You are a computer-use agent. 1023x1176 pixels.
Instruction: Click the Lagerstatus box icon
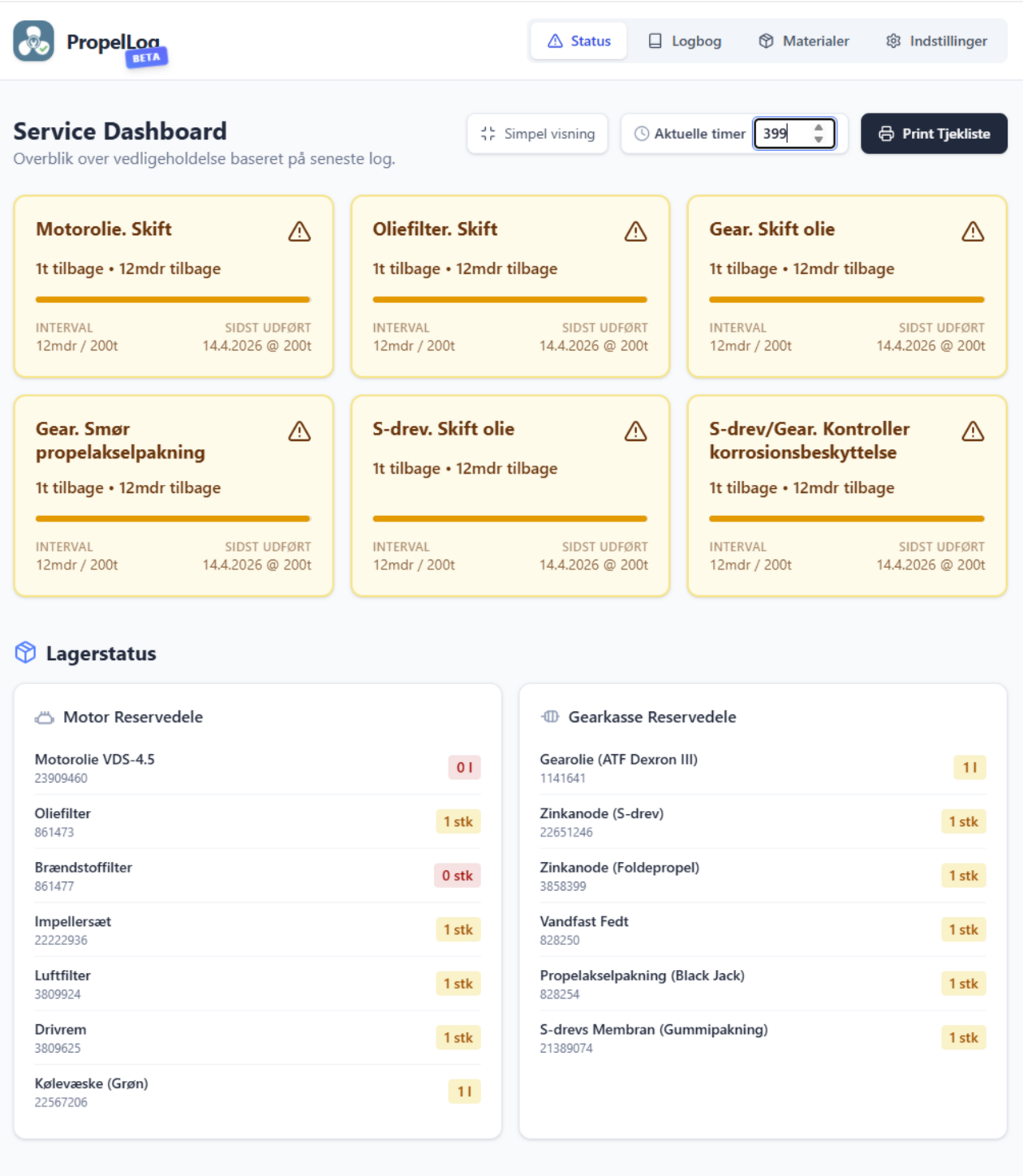[x=26, y=653]
